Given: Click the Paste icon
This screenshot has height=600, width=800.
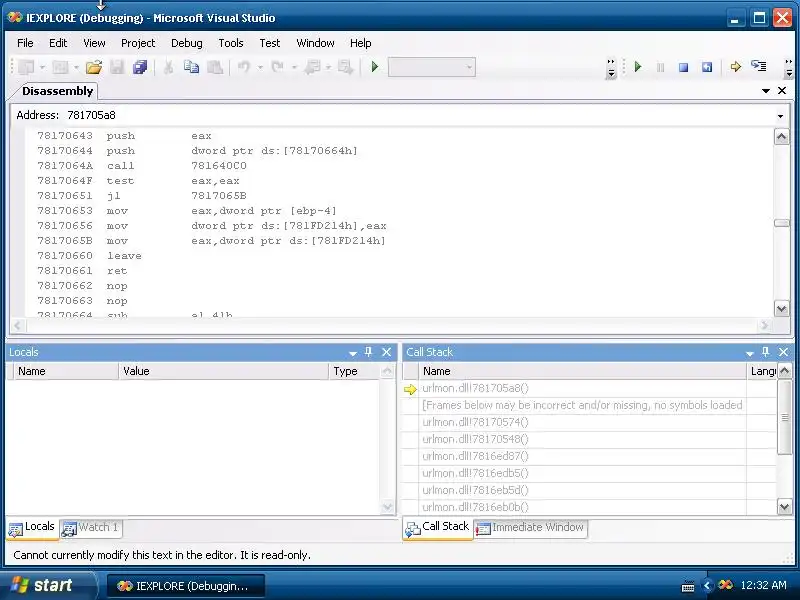Looking at the screenshot, I should pyautogui.click(x=215, y=67).
